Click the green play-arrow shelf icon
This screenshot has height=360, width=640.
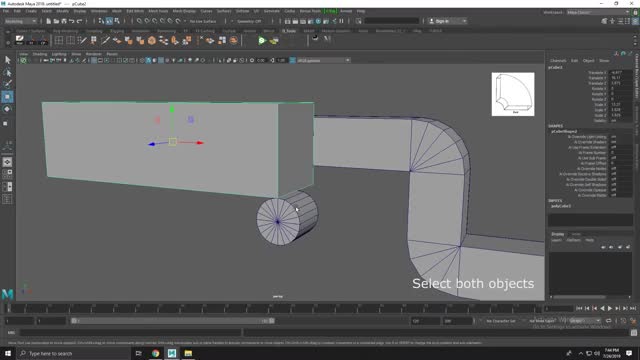[x=262, y=40]
